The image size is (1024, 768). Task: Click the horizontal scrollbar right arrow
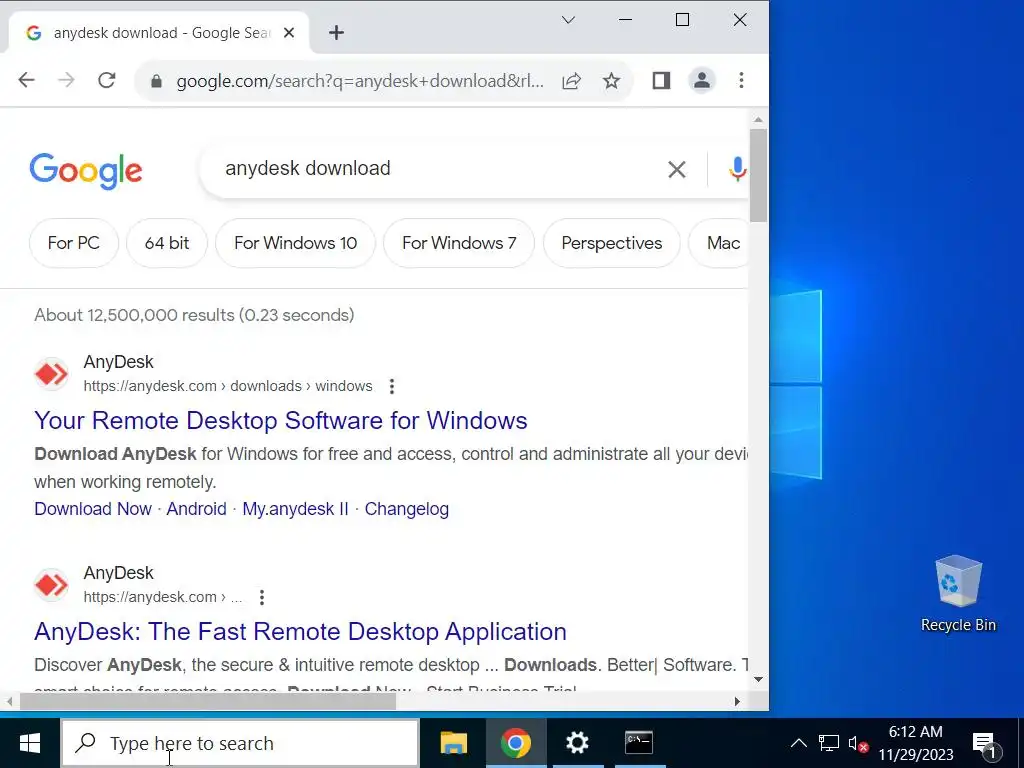coord(737,701)
